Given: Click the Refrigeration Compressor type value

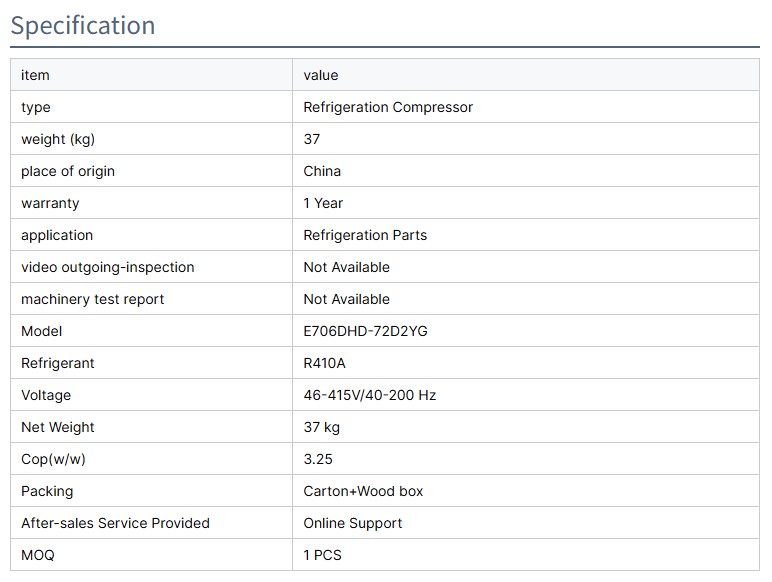Looking at the screenshot, I should [x=388, y=107].
